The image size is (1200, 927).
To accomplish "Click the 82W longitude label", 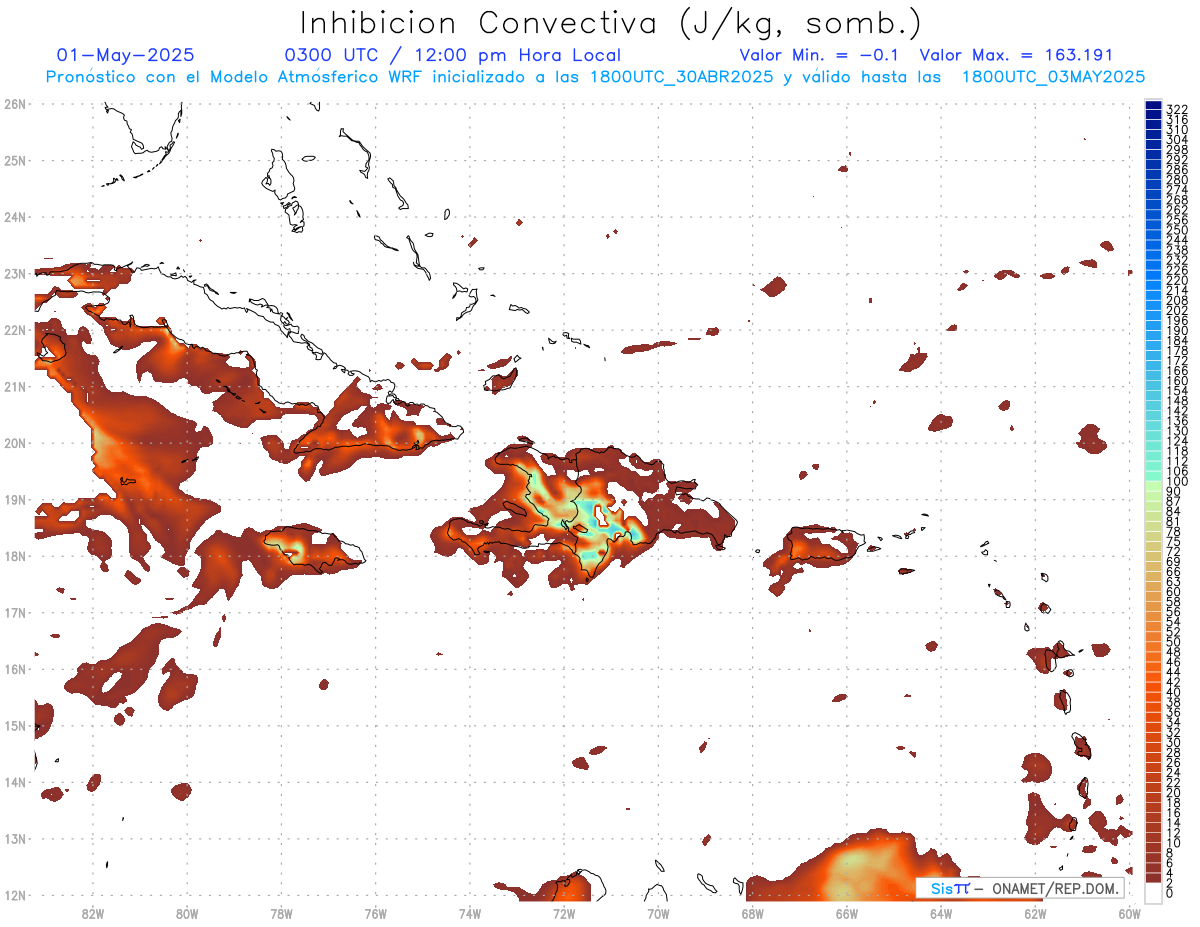I will [x=92, y=913].
